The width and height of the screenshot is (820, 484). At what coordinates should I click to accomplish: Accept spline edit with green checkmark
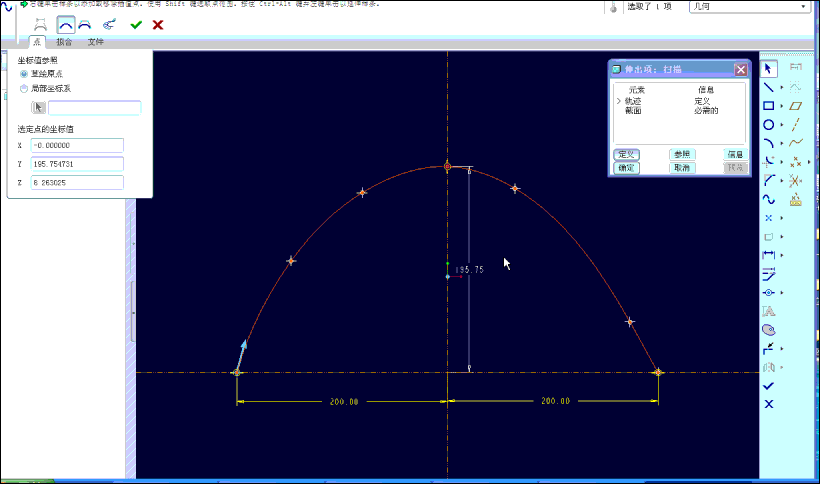click(x=136, y=25)
